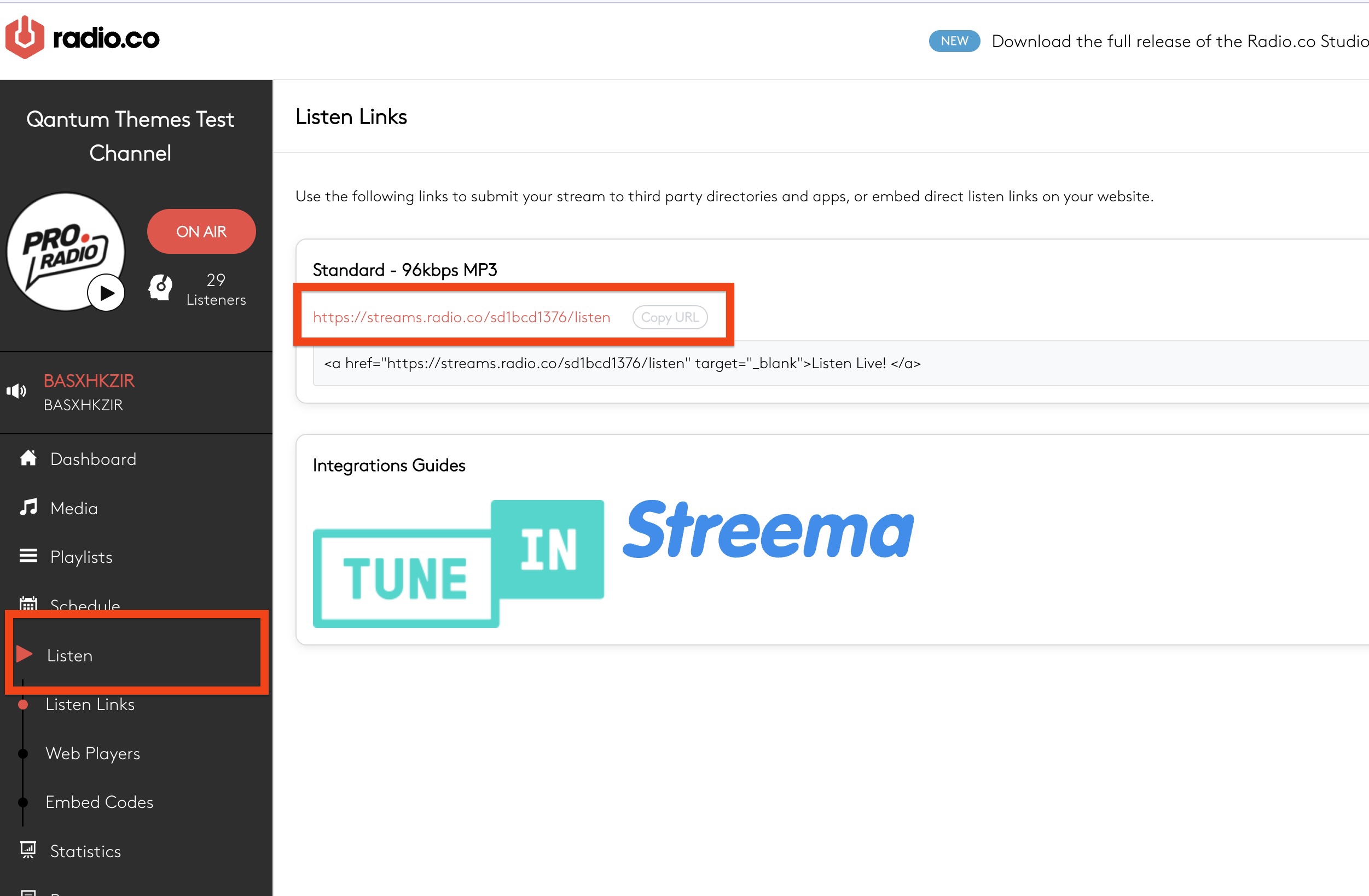The image size is (1369, 896).
Task: Click the Standard - 96kbps MP3 heading
Action: coord(404,270)
